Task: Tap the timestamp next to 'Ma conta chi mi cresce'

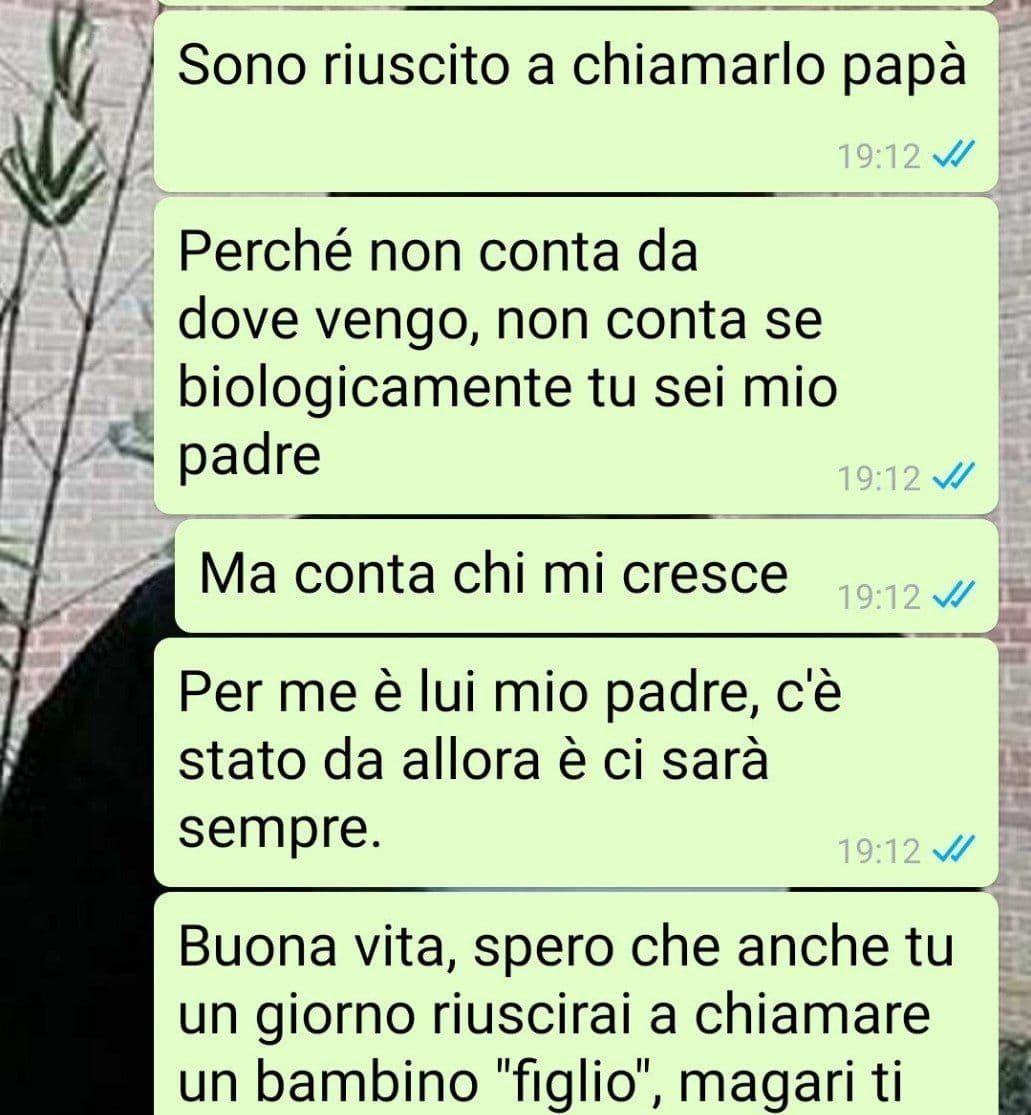Action: (879, 597)
